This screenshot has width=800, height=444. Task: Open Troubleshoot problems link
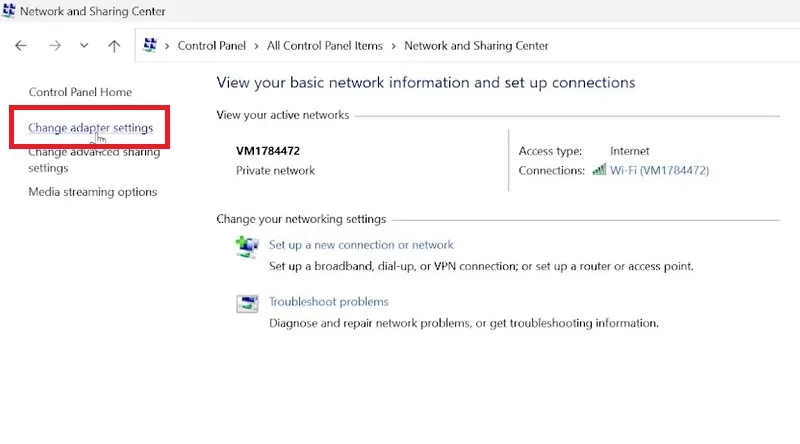[x=329, y=302]
